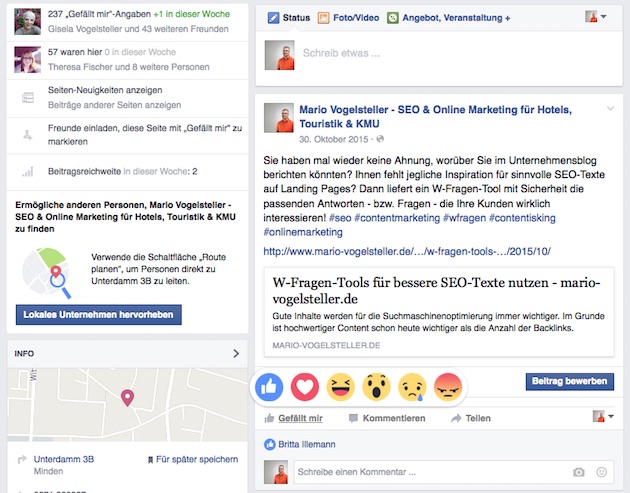Click Für später speichern link
The height and width of the screenshot is (493, 630).
coord(193,459)
